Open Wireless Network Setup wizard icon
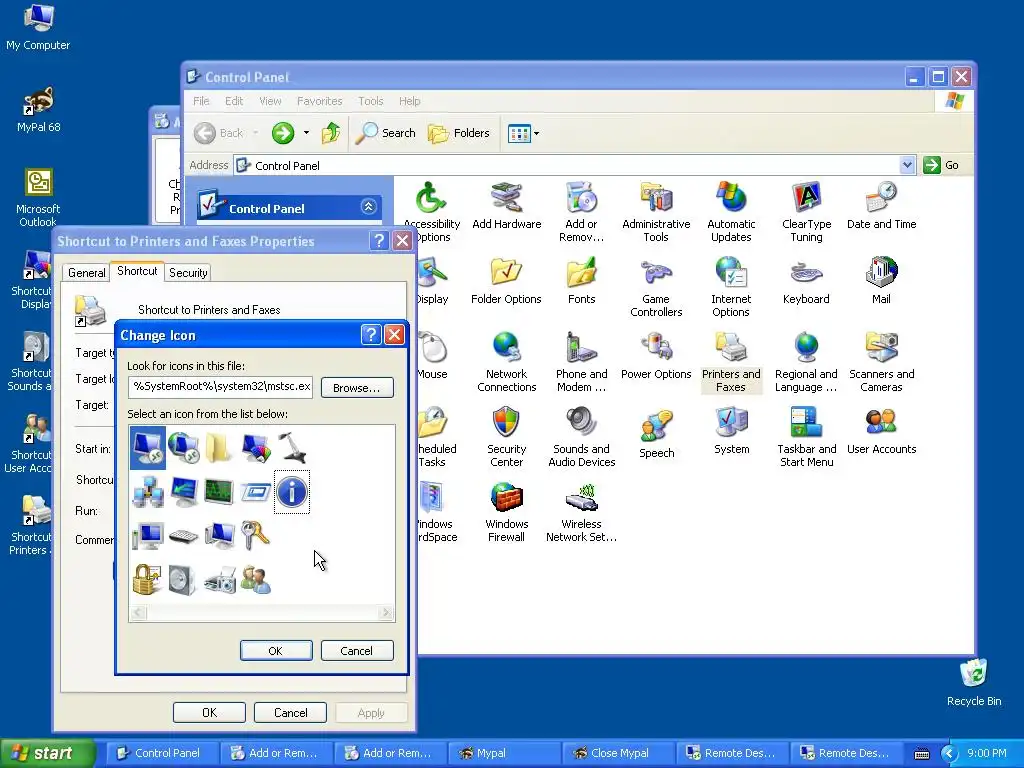The width and height of the screenshot is (1024, 768). click(581, 513)
